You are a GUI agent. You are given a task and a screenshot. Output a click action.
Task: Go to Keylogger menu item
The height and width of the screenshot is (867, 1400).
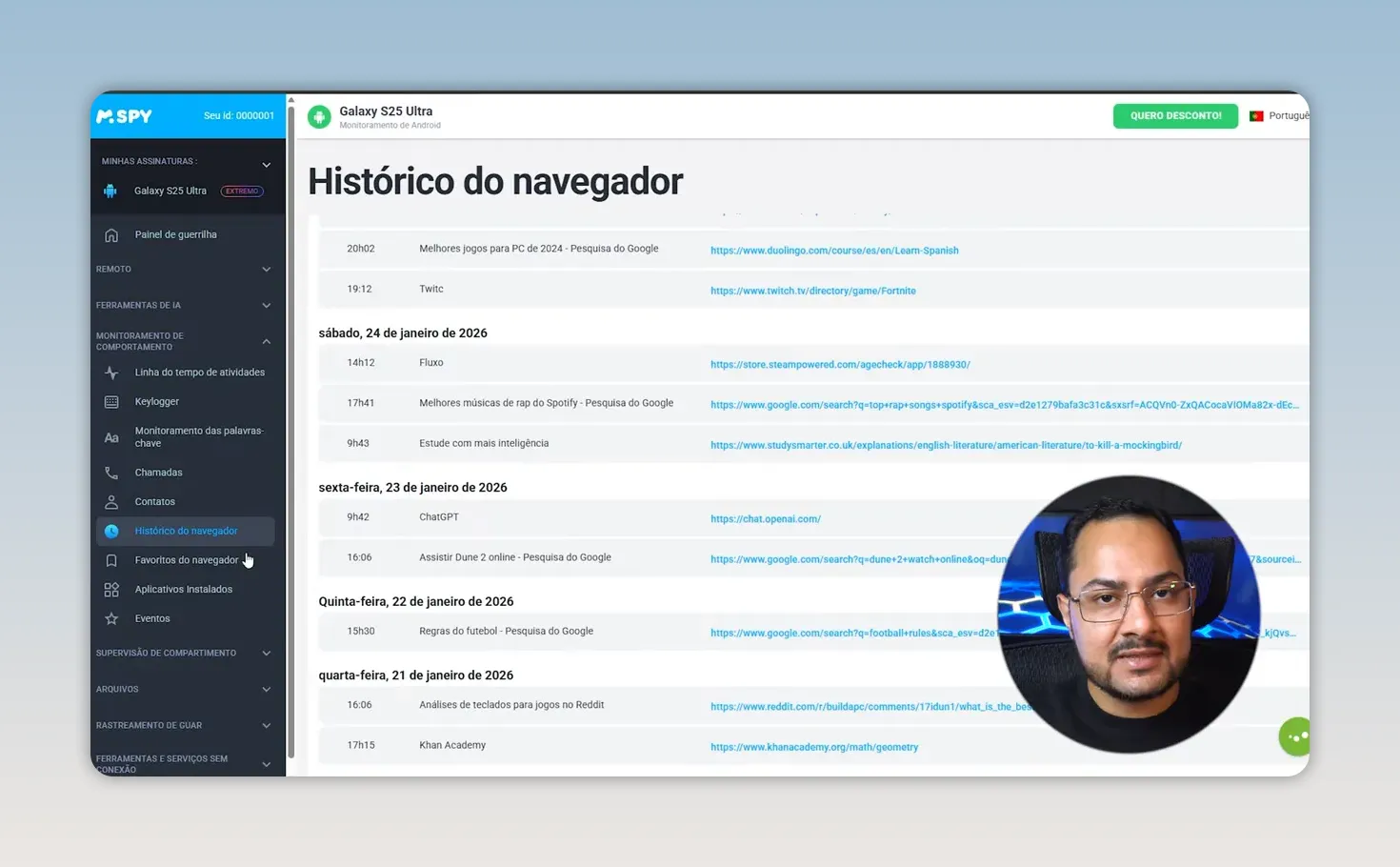pyautogui.click(x=157, y=402)
